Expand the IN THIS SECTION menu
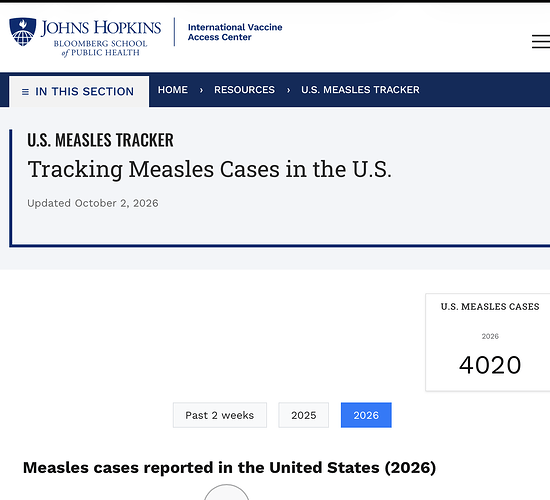 tap(79, 92)
